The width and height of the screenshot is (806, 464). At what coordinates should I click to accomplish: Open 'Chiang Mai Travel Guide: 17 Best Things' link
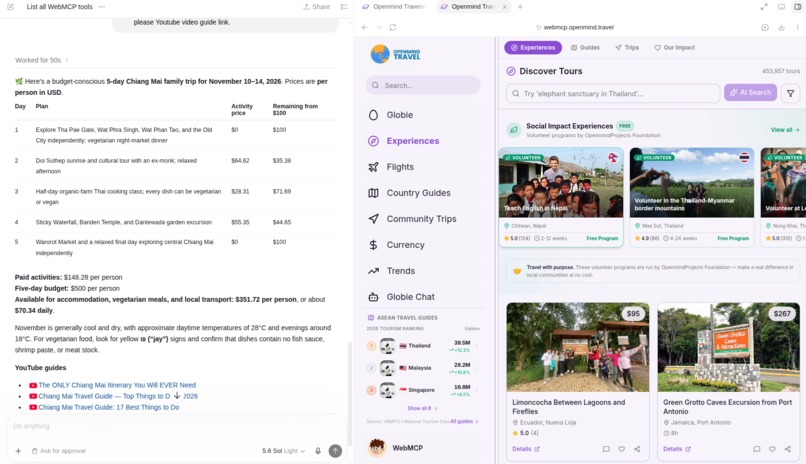108,407
